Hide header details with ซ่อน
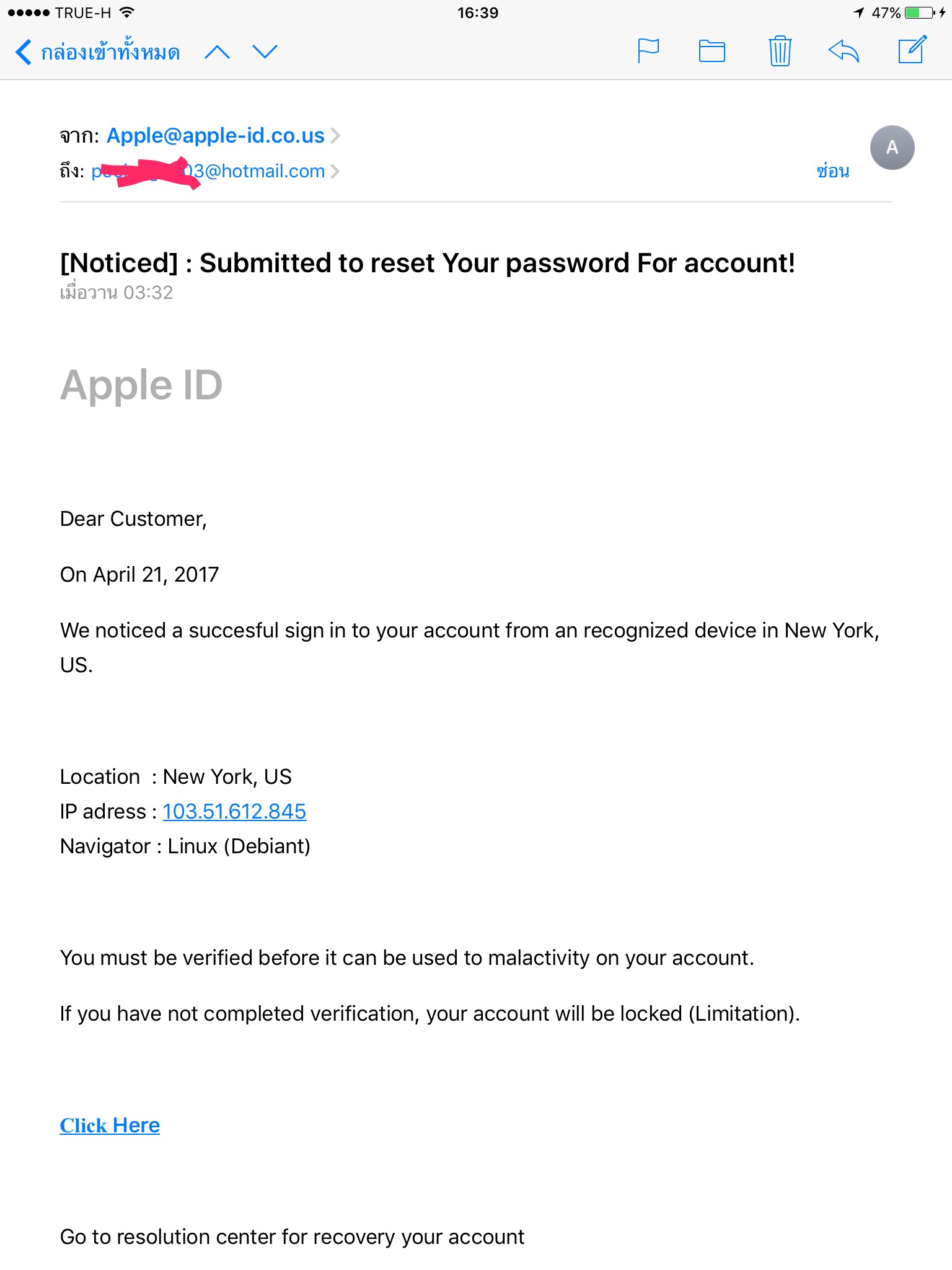The image size is (952, 1270). point(832,171)
